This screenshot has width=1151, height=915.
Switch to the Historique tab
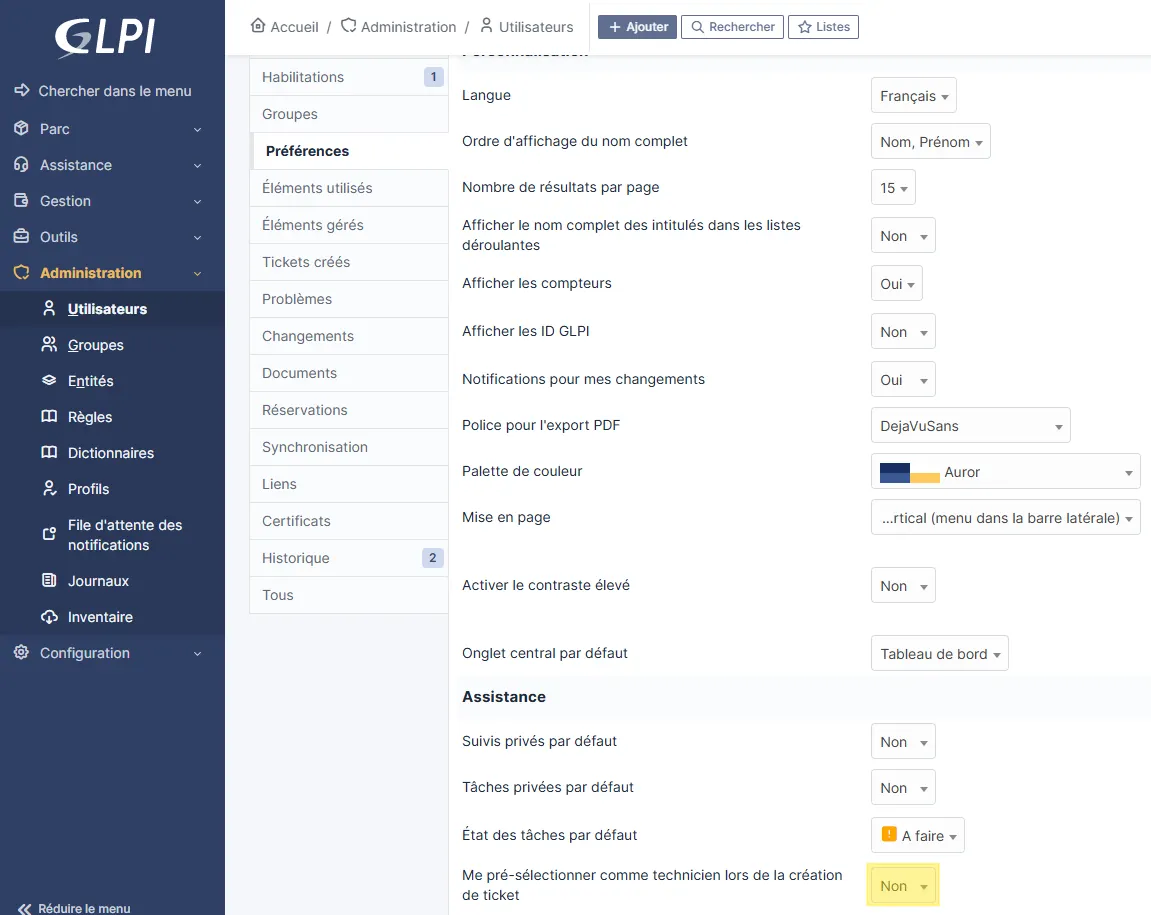(296, 558)
